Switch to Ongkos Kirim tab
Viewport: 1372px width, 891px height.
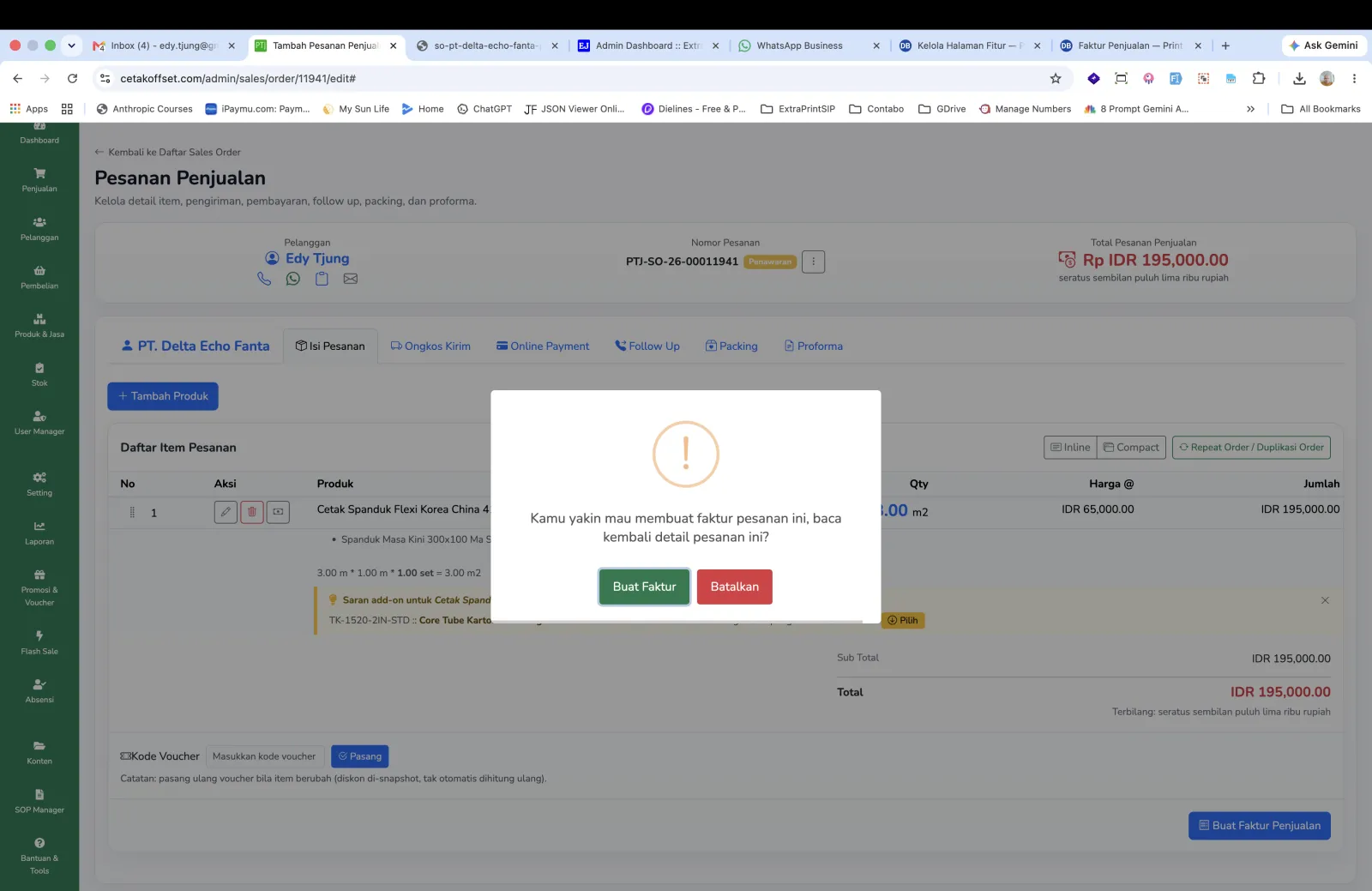point(430,346)
